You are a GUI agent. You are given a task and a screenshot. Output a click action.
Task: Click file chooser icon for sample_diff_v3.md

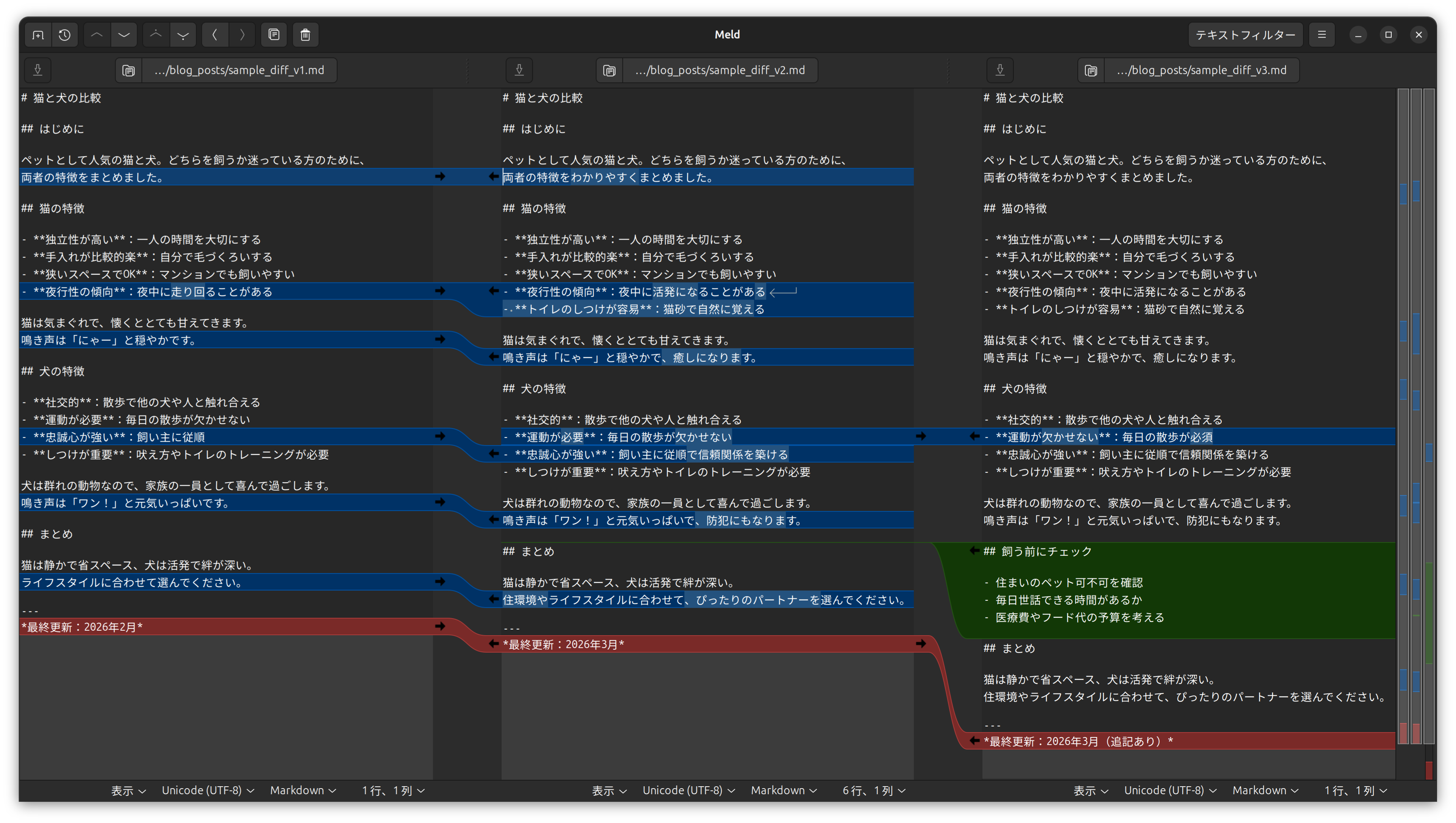click(x=1091, y=70)
